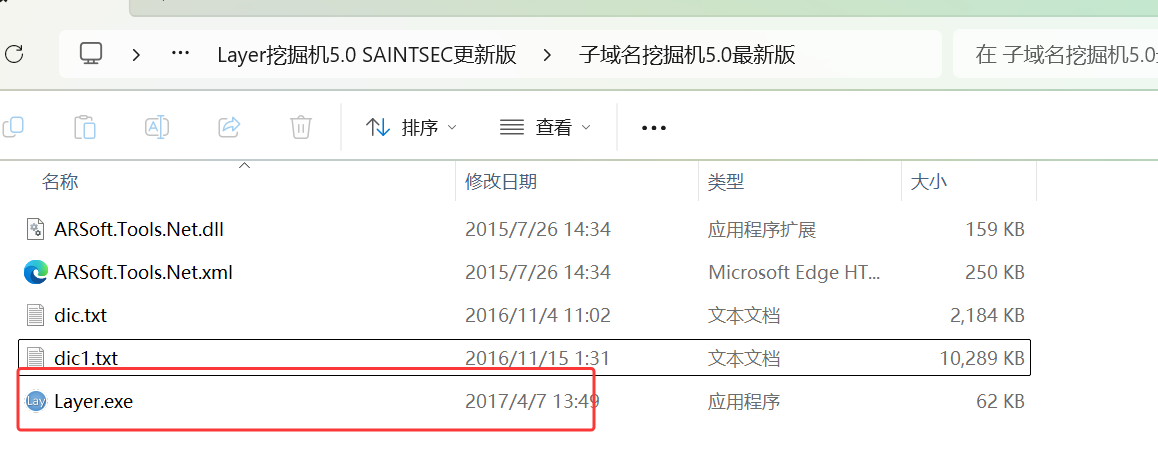Click the Microsoft Edge HT... type cell
Screen dimensions: 1158x466
[794, 273]
